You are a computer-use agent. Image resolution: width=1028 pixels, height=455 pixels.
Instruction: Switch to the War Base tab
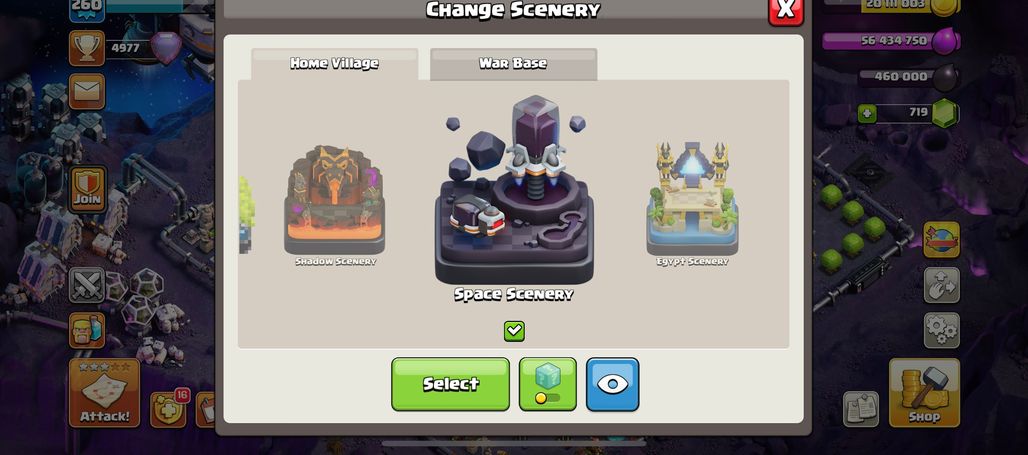(513, 64)
